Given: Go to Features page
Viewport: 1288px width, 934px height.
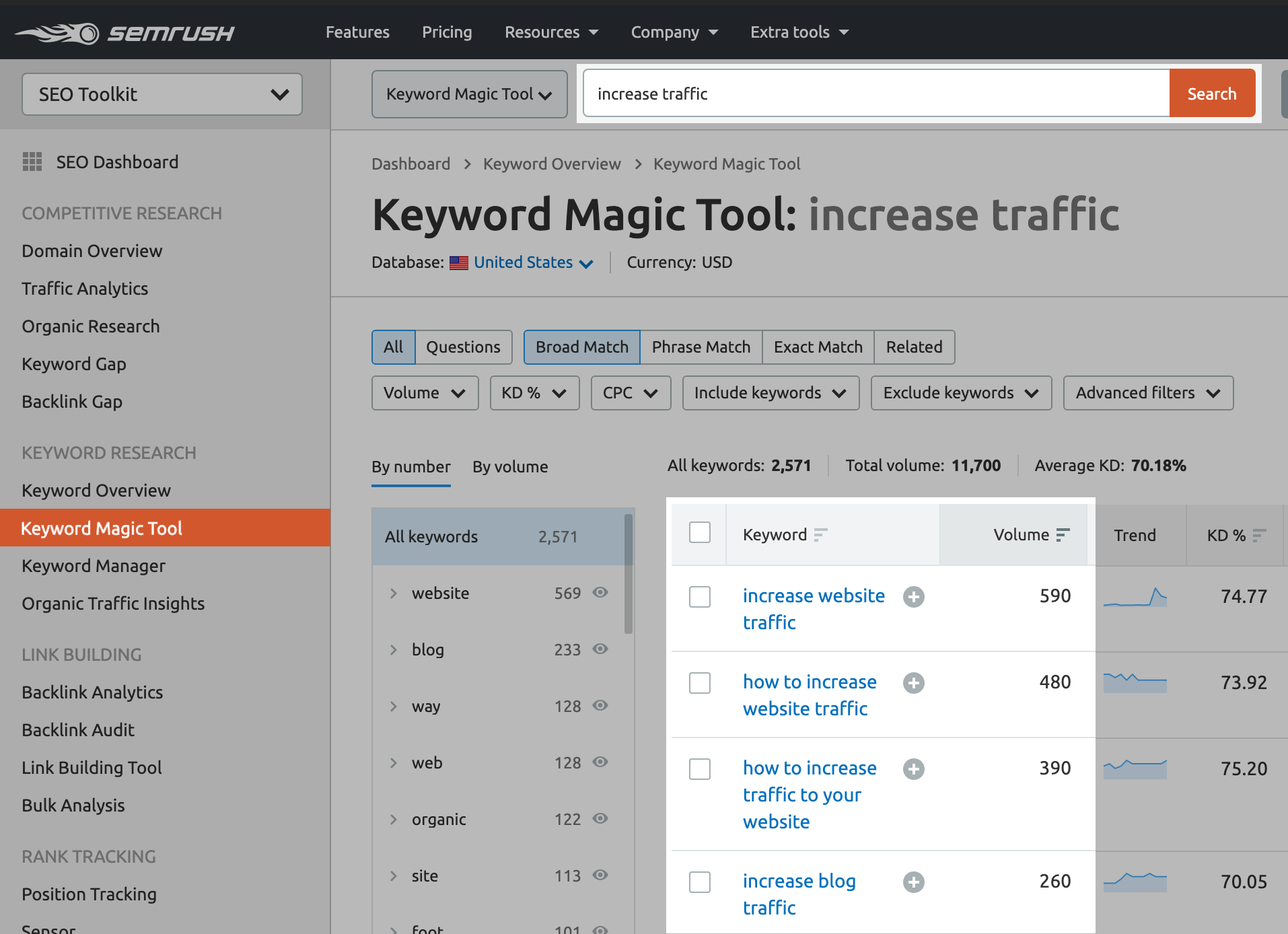Looking at the screenshot, I should (x=357, y=32).
